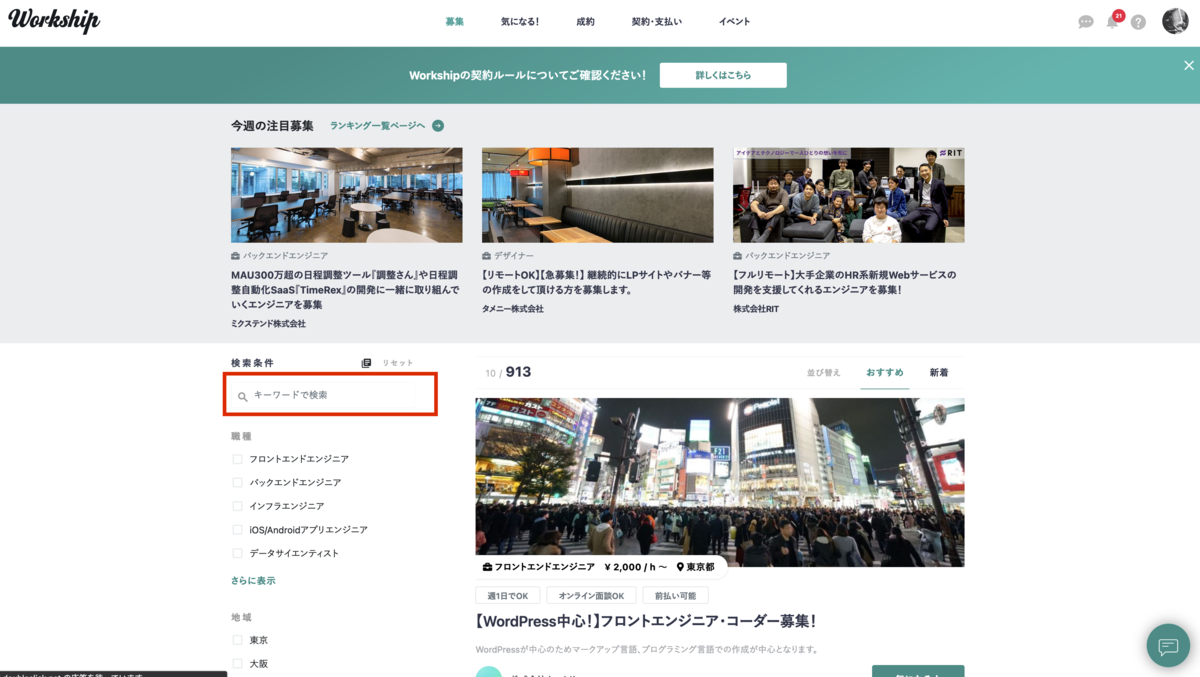Click the 週1日でOK tag
This screenshot has width=1200, height=677.
click(x=508, y=596)
